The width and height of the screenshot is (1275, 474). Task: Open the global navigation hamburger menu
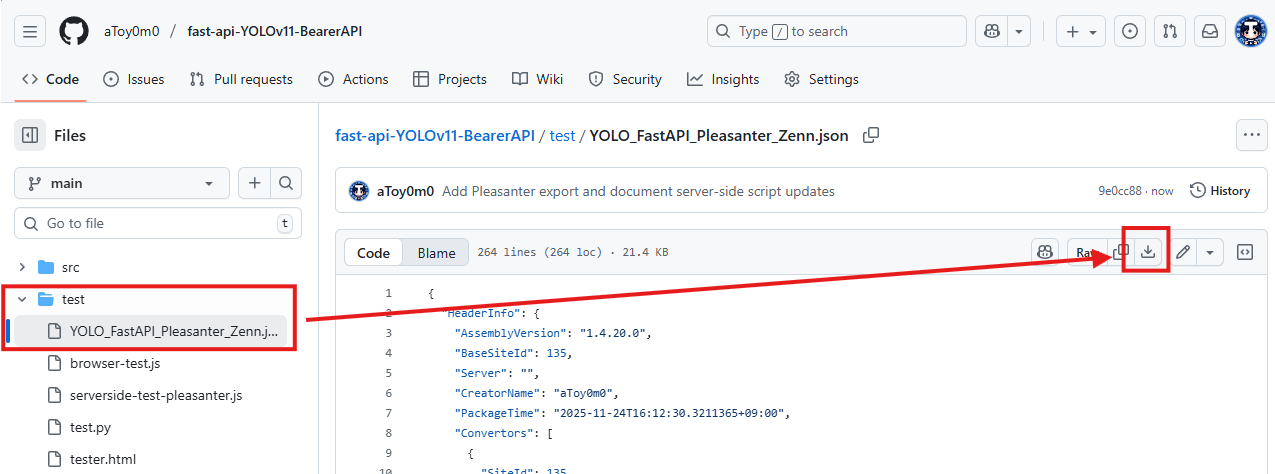coord(30,31)
